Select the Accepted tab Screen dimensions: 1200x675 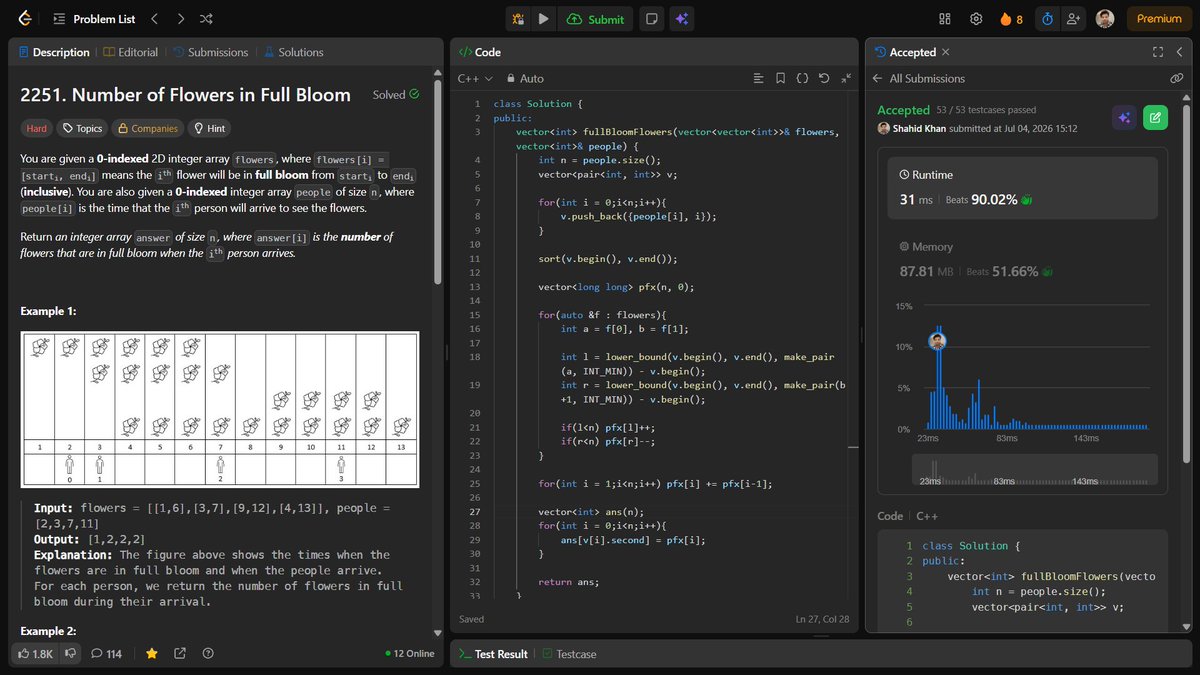click(905, 52)
